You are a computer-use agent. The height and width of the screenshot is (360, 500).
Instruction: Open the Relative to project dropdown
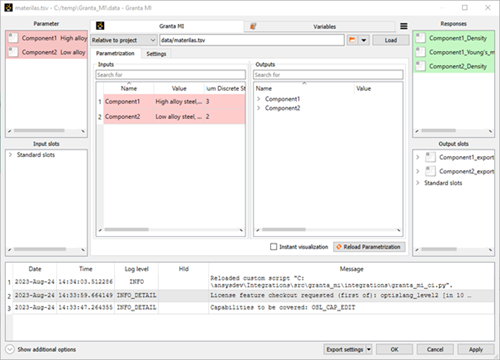pyautogui.click(x=124, y=40)
